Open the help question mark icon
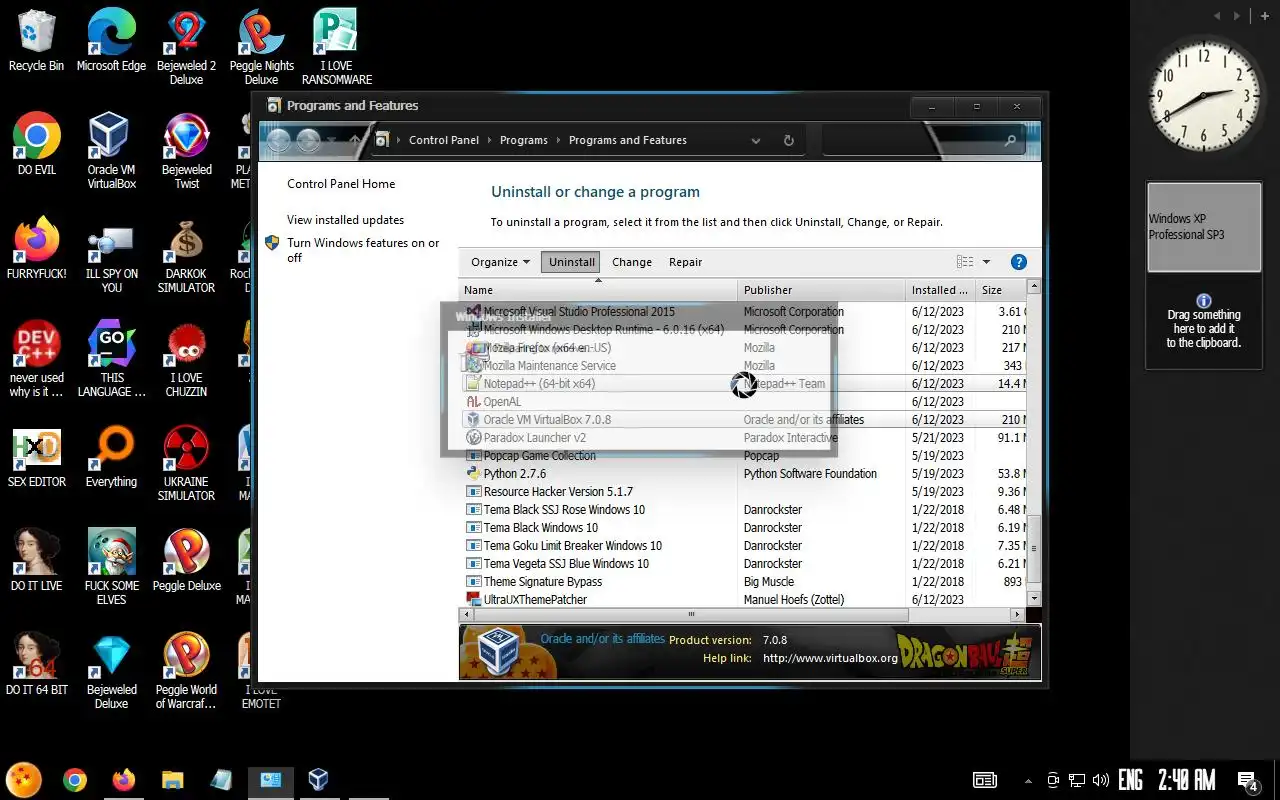The width and height of the screenshot is (1280, 800). [1019, 262]
